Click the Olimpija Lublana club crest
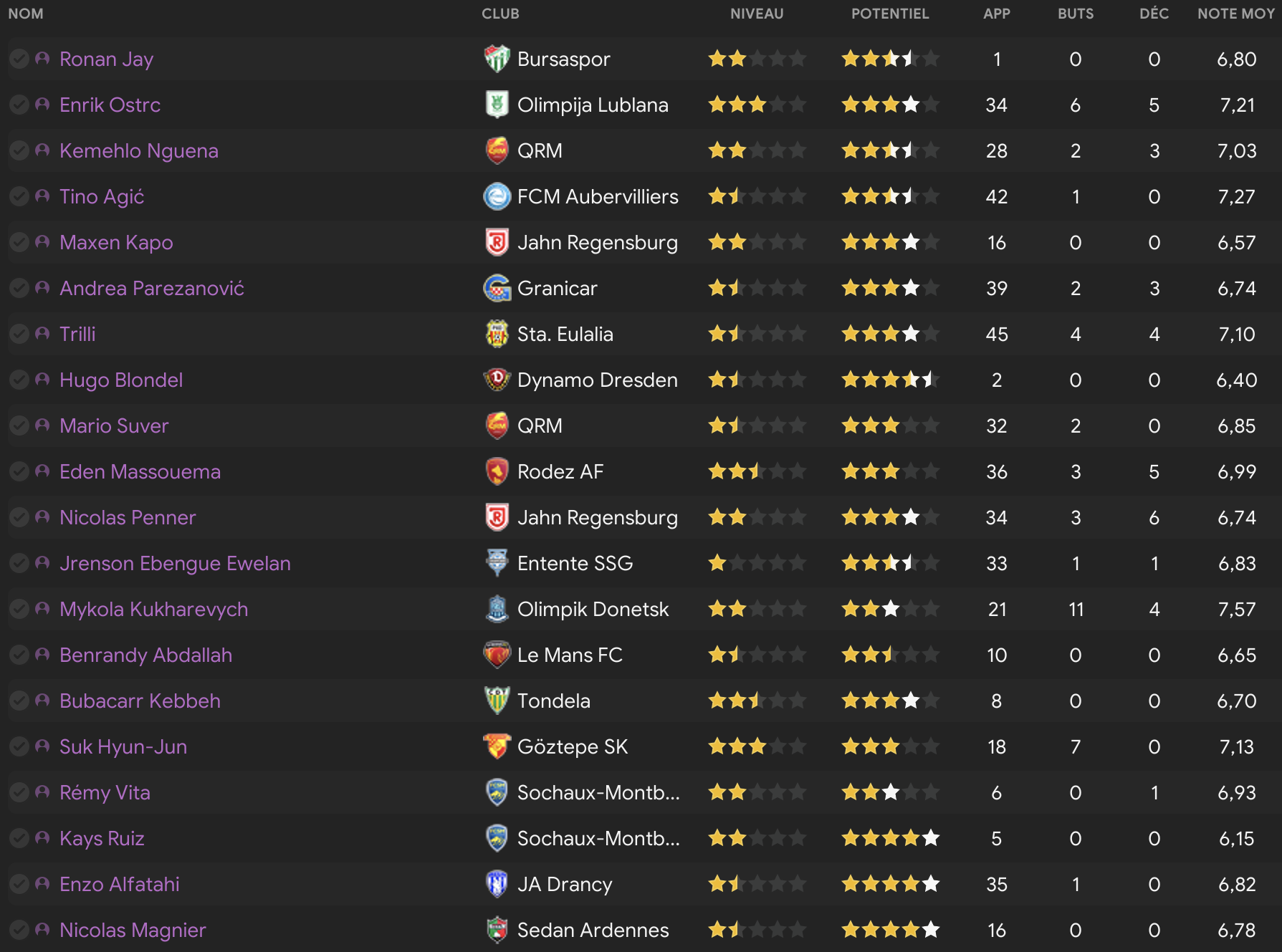Screen dimensions: 1282x952 (x=497, y=105)
